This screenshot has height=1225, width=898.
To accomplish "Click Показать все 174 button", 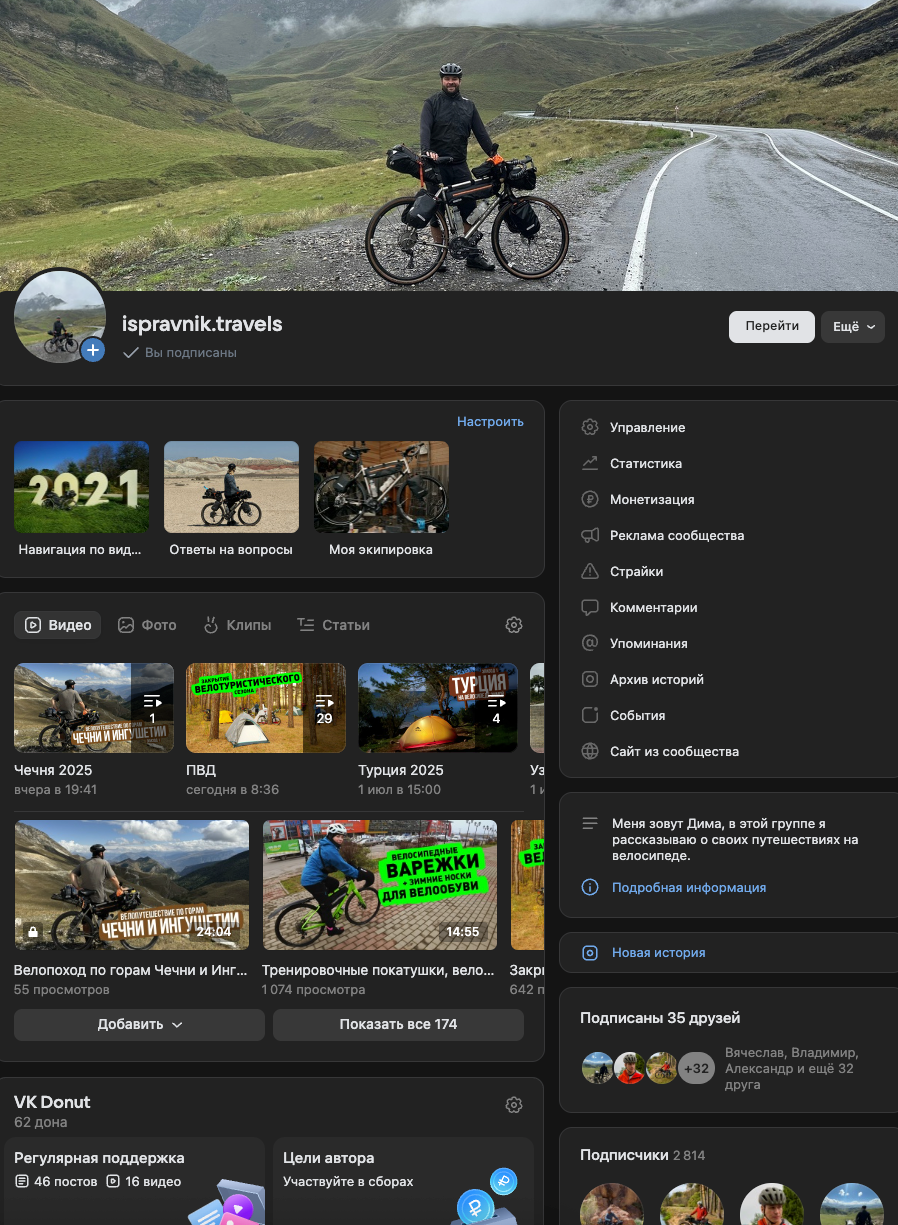I will coord(398,1024).
